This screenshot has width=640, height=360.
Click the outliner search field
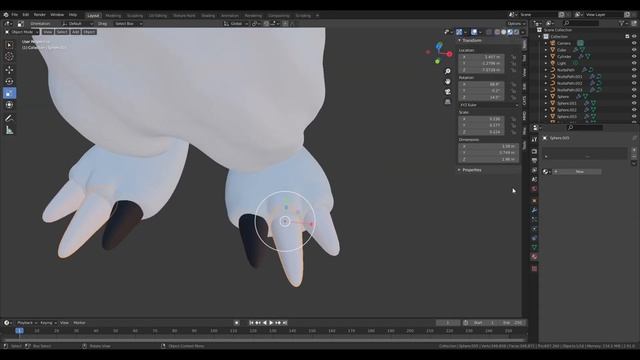pyautogui.click(x=580, y=23)
